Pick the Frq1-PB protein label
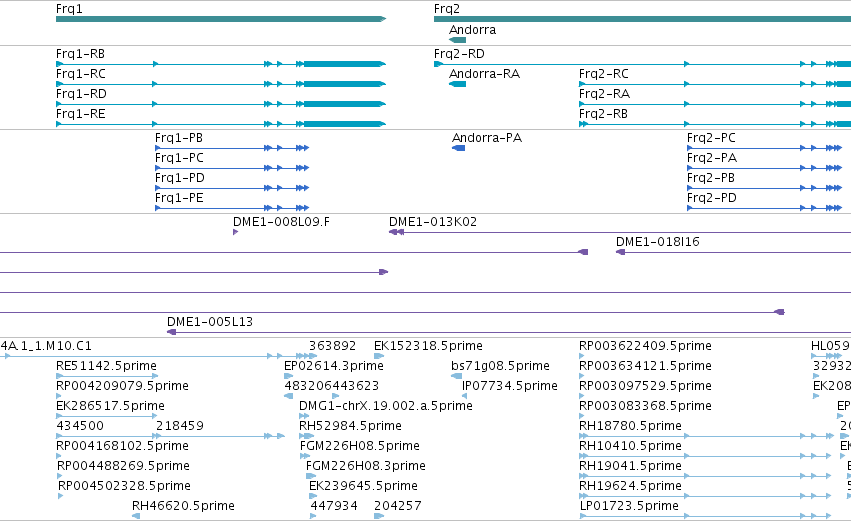 [x=179, y=138]
